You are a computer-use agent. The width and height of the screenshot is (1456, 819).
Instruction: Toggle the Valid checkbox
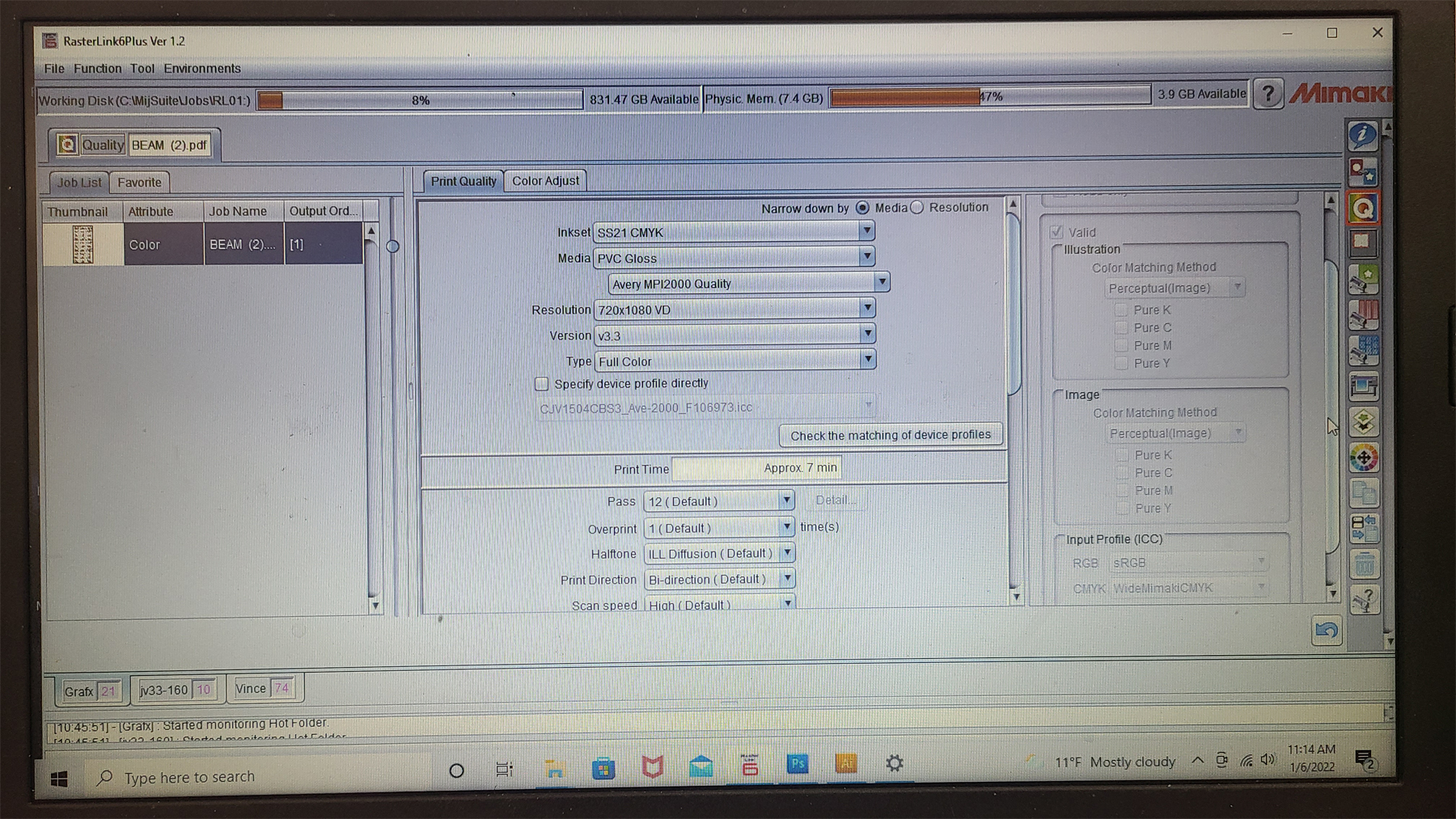[1056, 232]
